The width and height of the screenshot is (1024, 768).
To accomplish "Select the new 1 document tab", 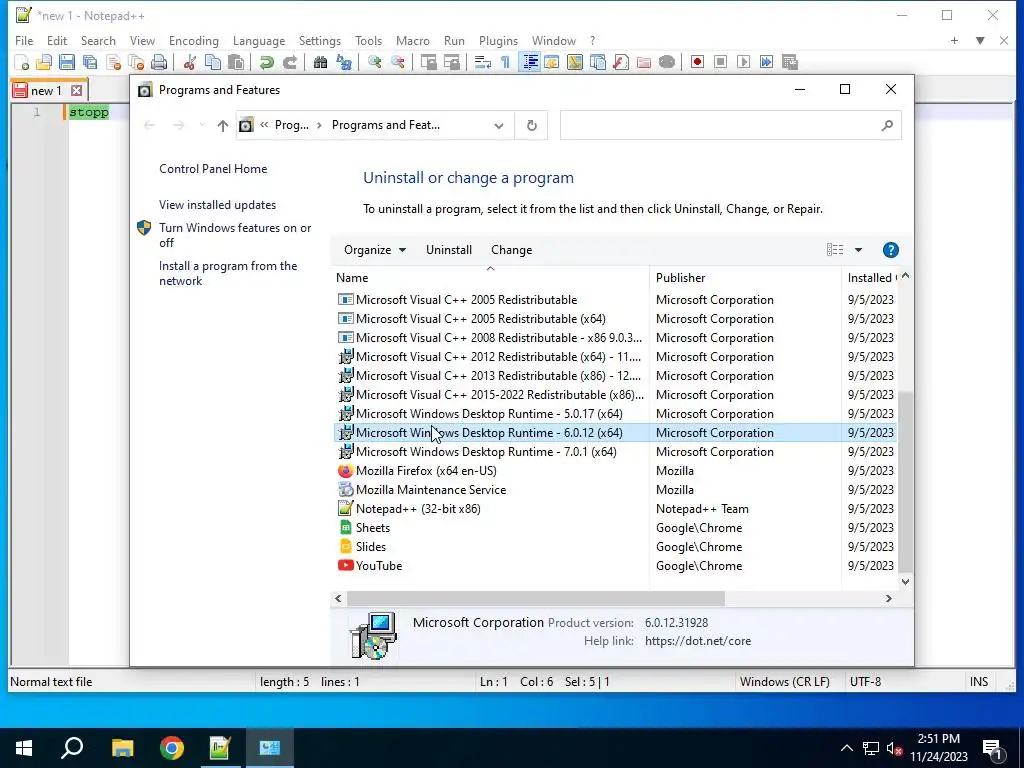I will (x=46, y=91).
